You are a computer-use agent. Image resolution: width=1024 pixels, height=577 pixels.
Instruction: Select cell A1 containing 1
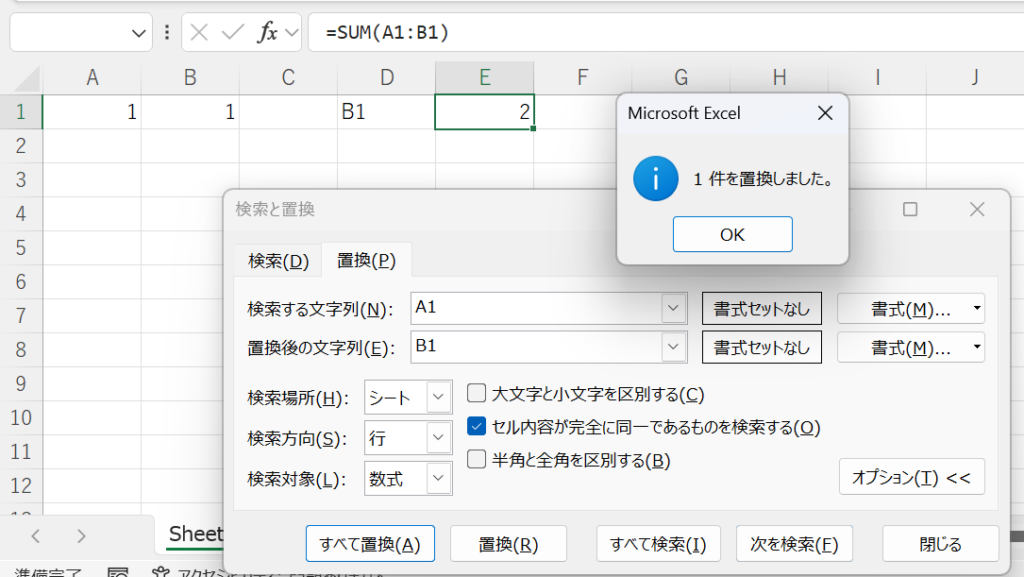[92, 112]
